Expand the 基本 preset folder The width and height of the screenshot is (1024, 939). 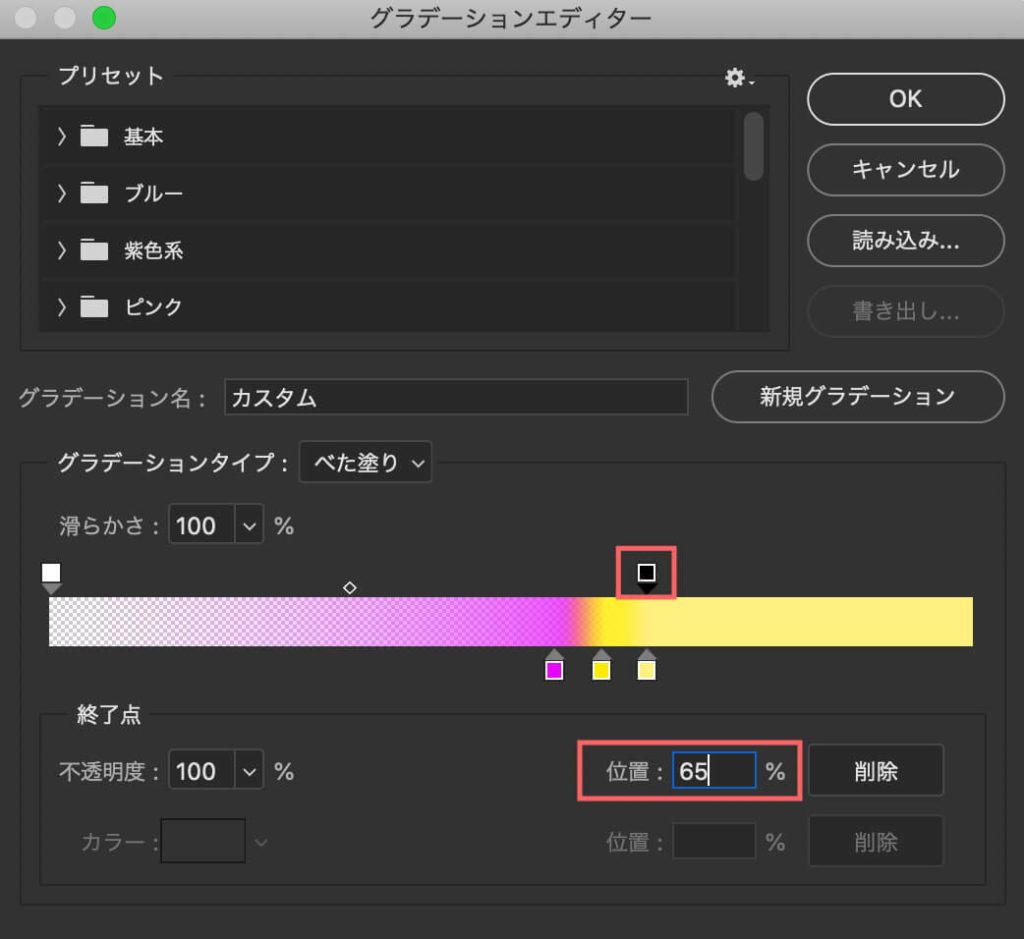[x=61, y=136]
